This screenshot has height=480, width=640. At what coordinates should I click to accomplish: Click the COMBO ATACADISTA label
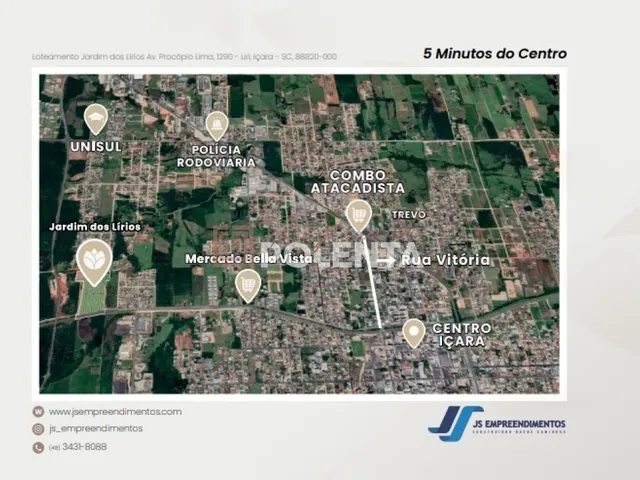coord(358,182)
